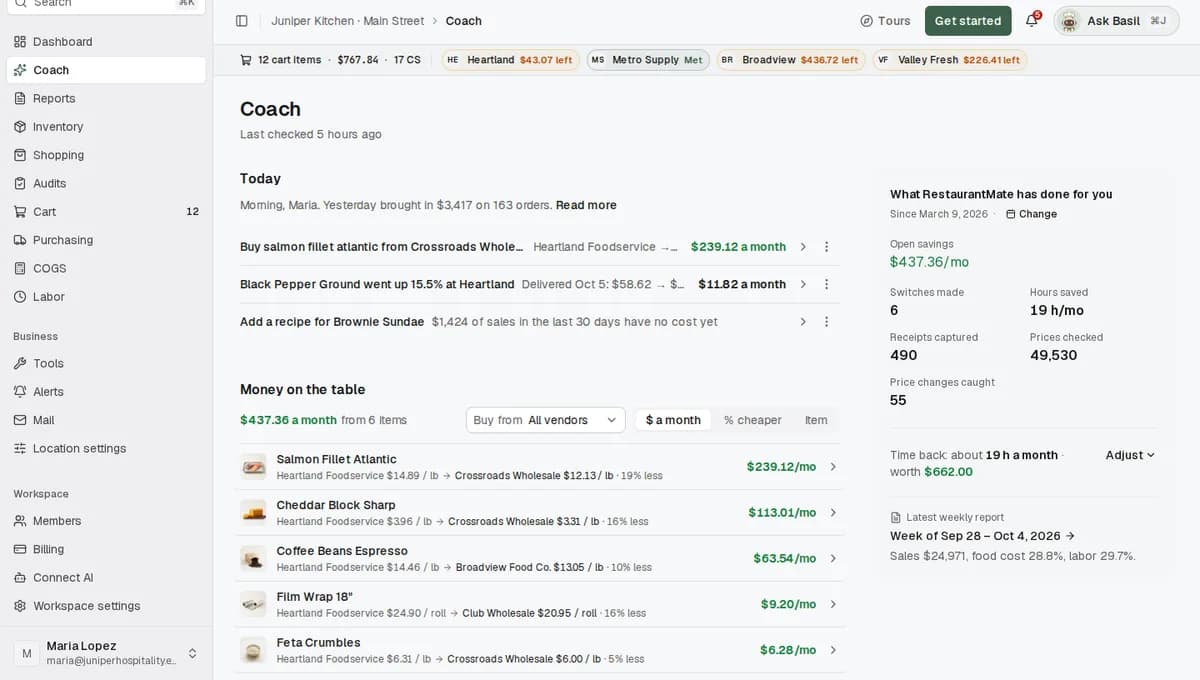Screen dimensions: 1200x680
Task: Click the Valley Fresh vendor chip
Action: click(949, 60)
